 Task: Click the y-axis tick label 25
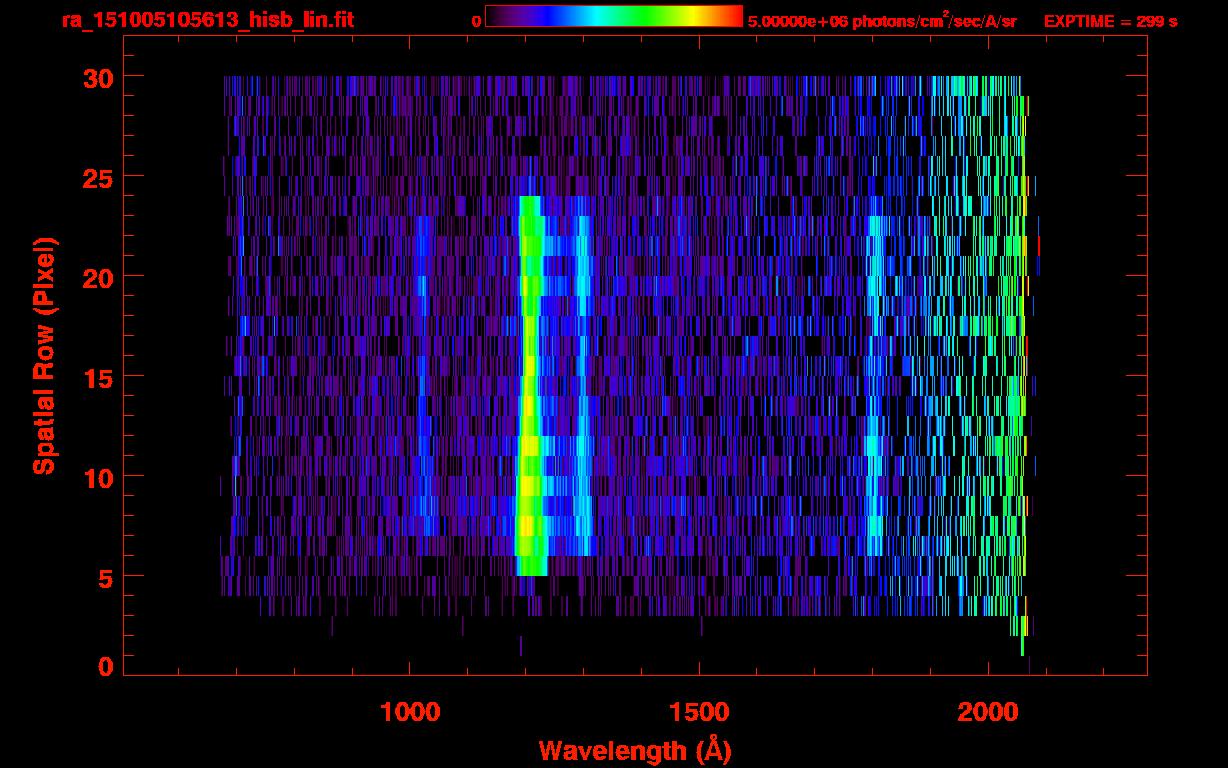pos(98,177)
